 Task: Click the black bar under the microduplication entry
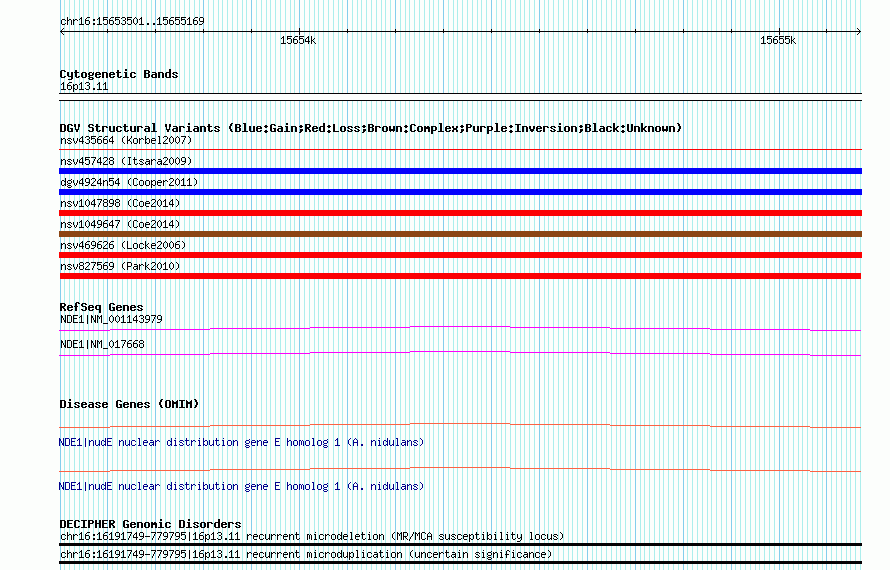coord(460,563)
